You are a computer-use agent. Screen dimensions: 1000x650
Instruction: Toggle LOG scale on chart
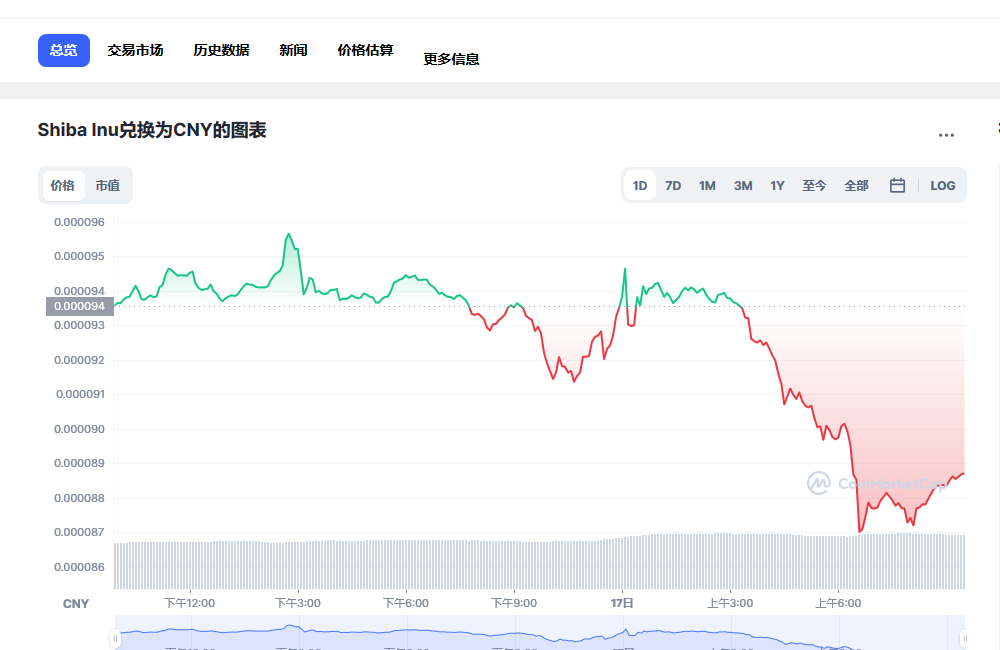click(943, 186)
